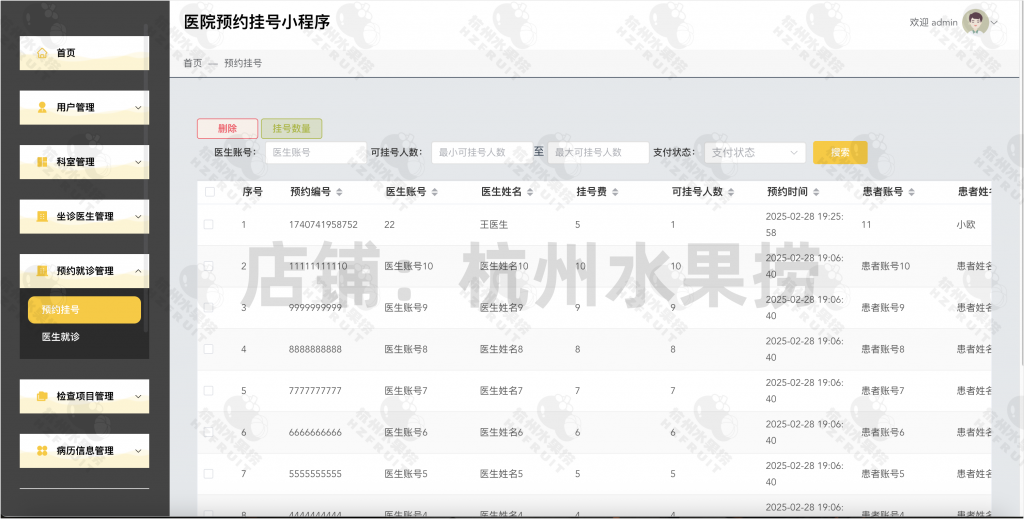Open the admin account dropdown arrow
Image resolution: width=1024 pixels, height=519 pixels.
coord(995,23)
